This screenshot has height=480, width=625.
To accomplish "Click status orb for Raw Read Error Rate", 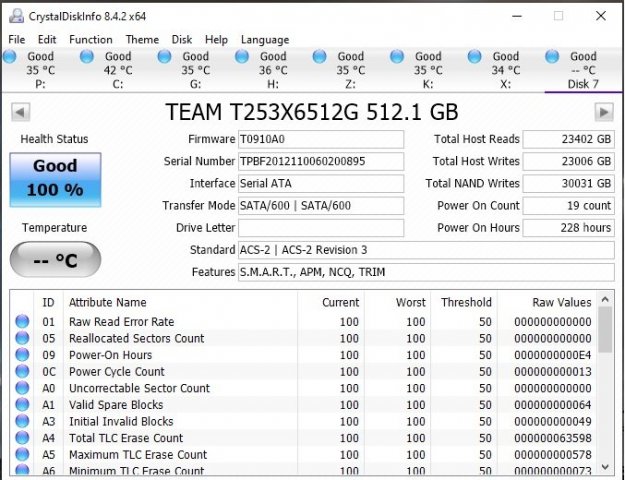I will pos(22,322).
